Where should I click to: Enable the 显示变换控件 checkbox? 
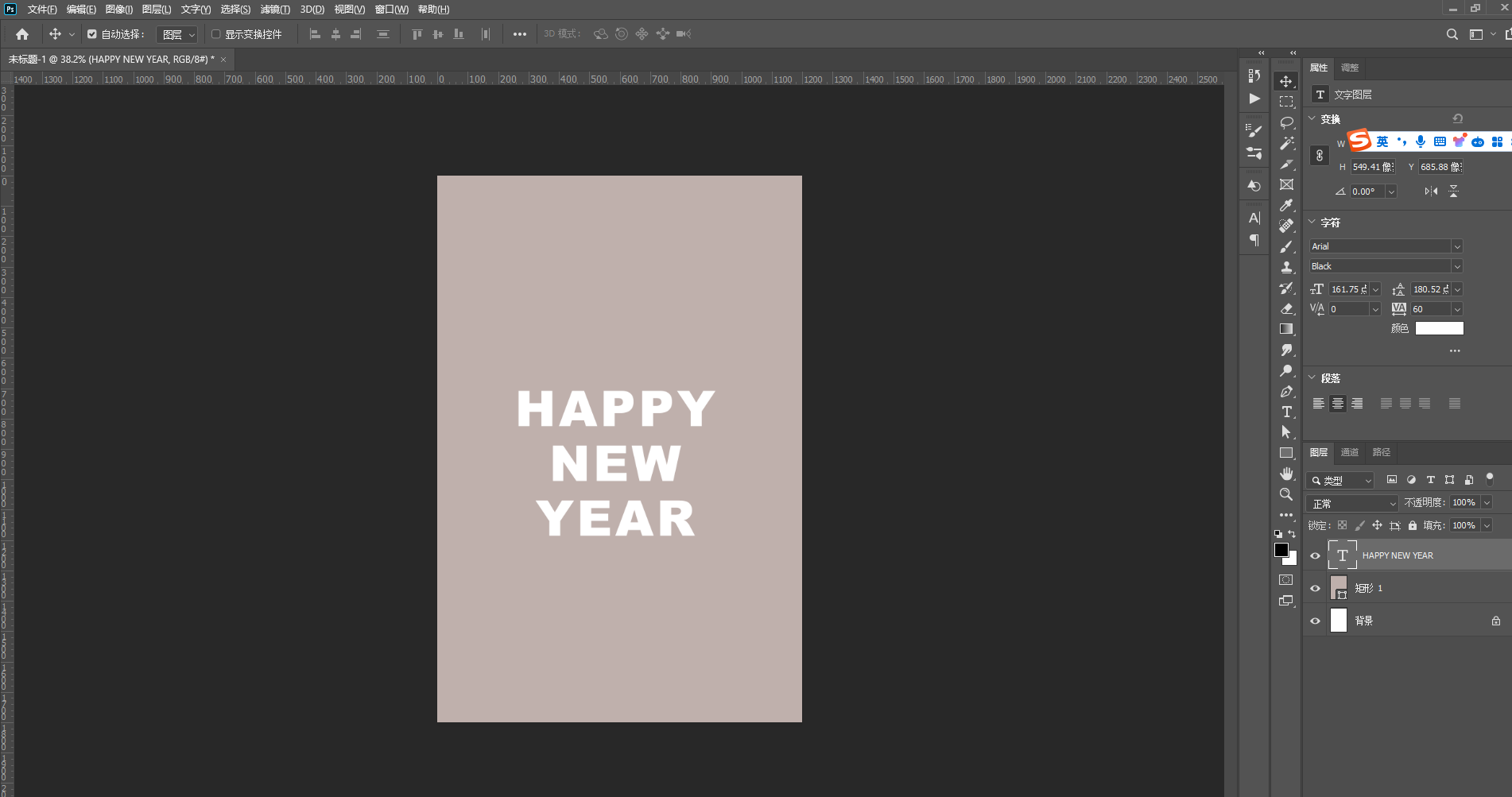(215, 34)
